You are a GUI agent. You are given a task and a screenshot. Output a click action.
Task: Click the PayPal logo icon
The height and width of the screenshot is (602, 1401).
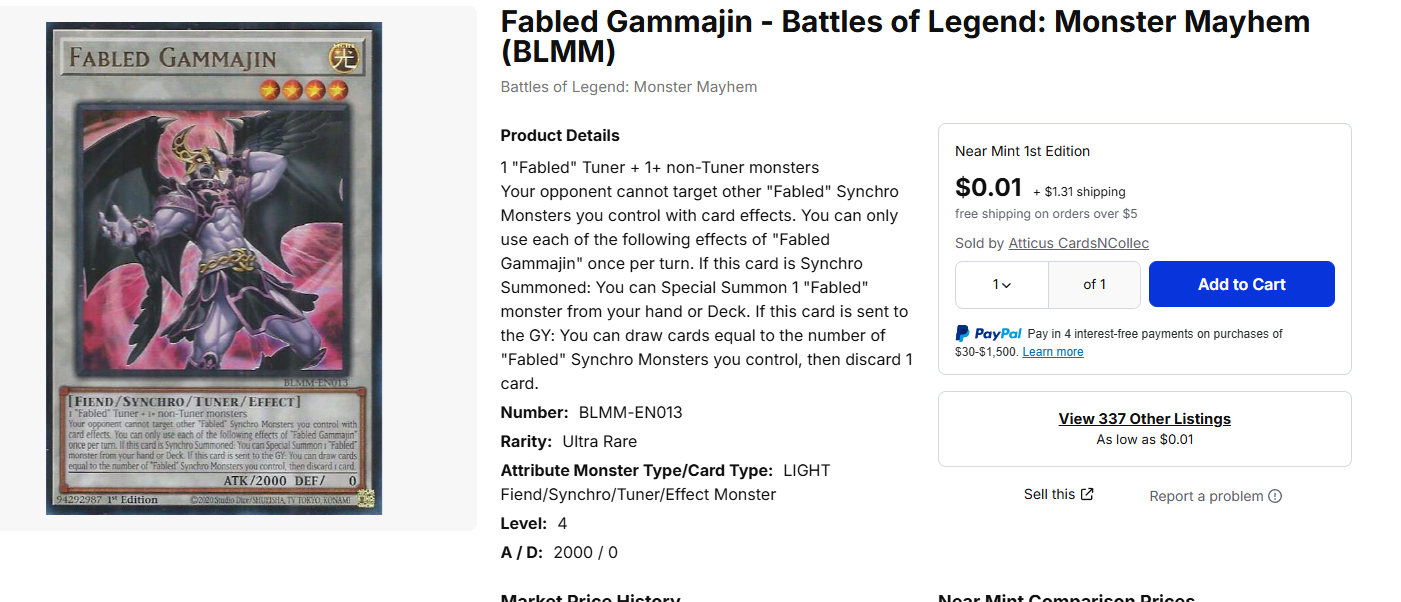click(x=988, y=334)
